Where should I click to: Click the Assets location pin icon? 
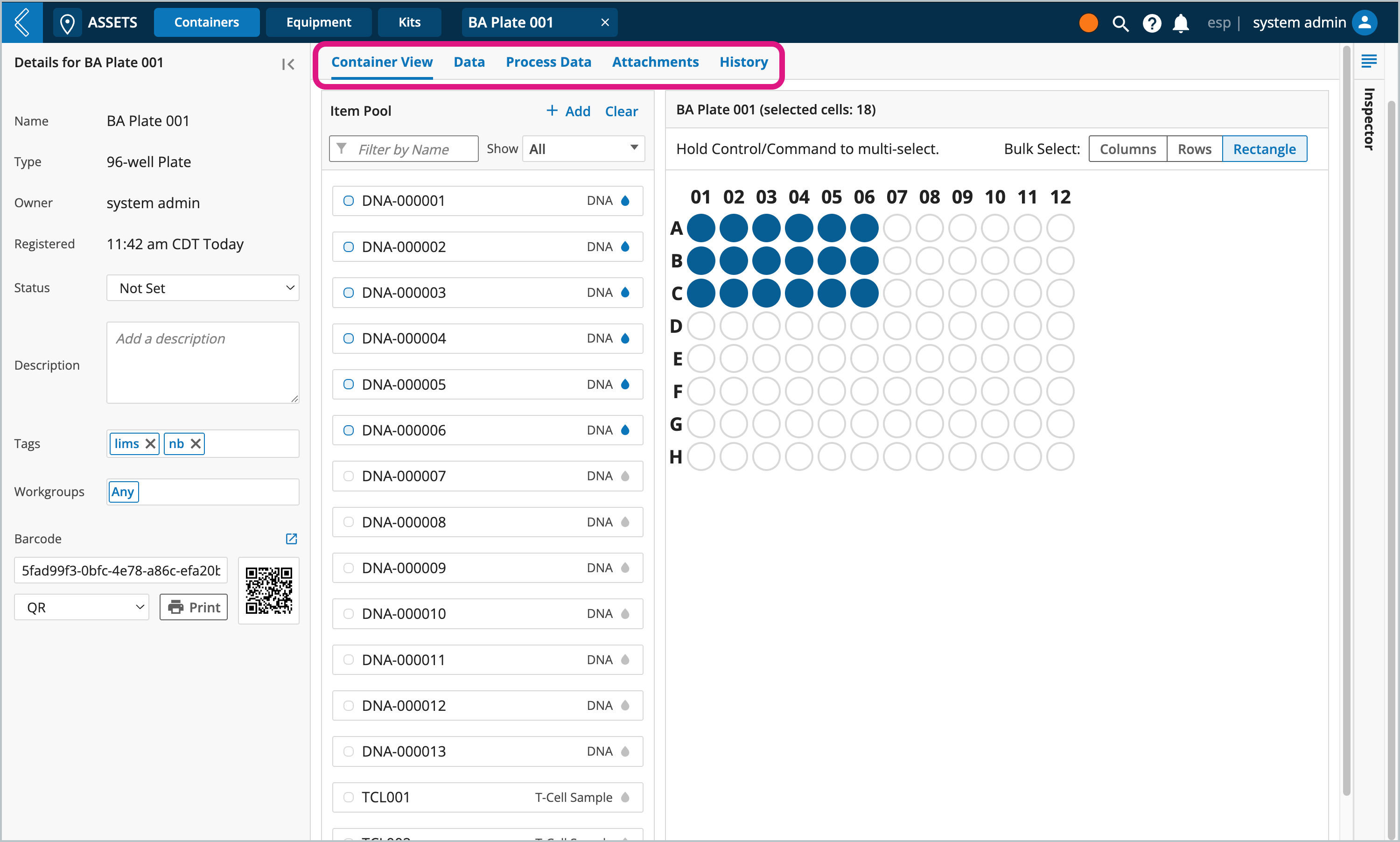pyautogui.click(x=68, y=23)
